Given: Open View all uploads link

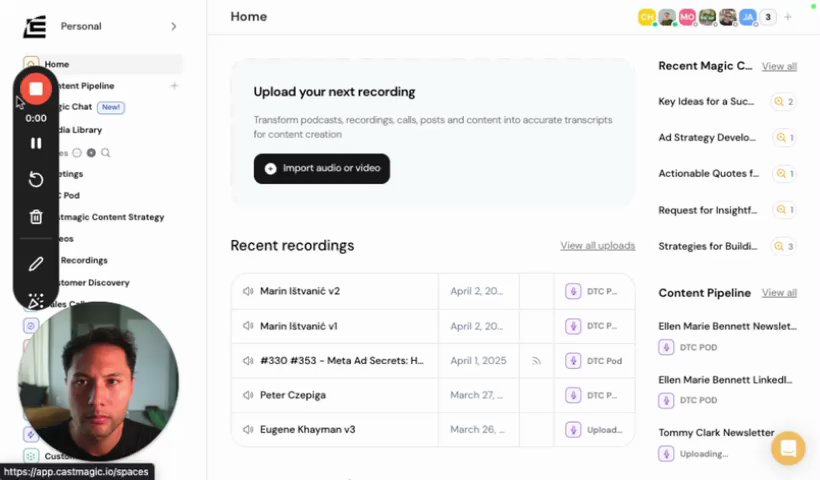Looking at the screenshot, I should click(x=597, y=245).
